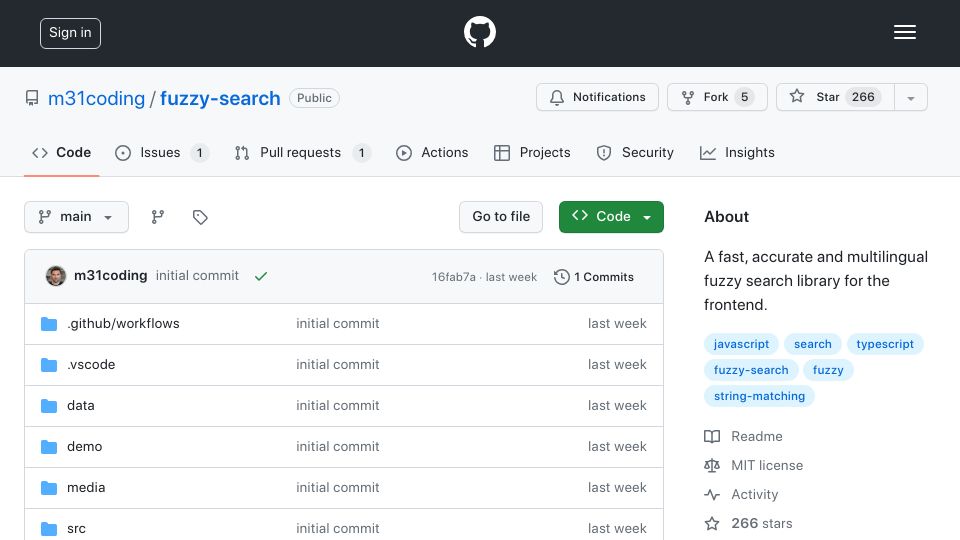Image resolution: width=960 pixels, height=540 pixels.
Task: Select the search topic tag
Action: point(813,344)
